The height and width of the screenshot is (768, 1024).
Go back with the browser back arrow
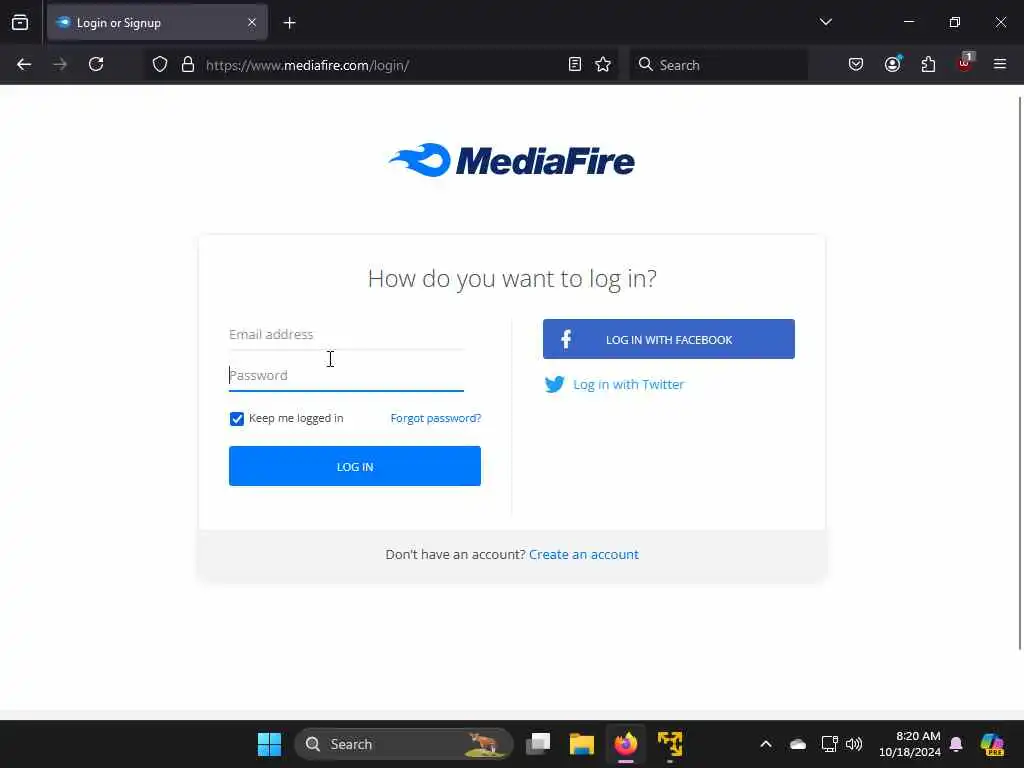24,64
